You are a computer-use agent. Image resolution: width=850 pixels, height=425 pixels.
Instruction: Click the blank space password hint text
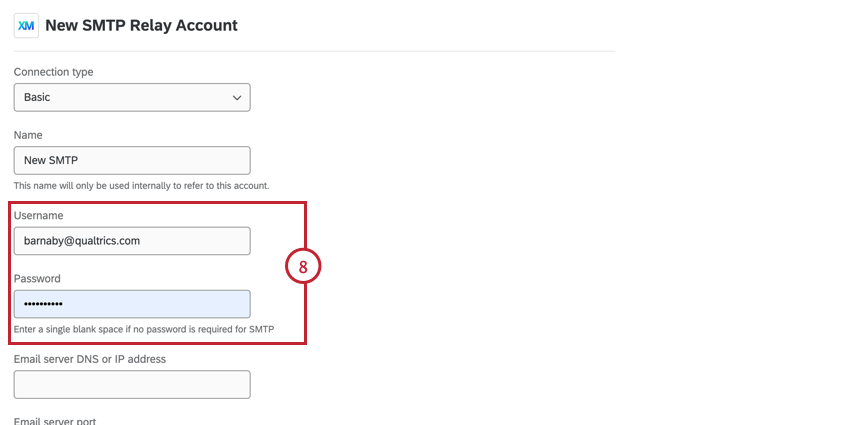tap(144, 329)
